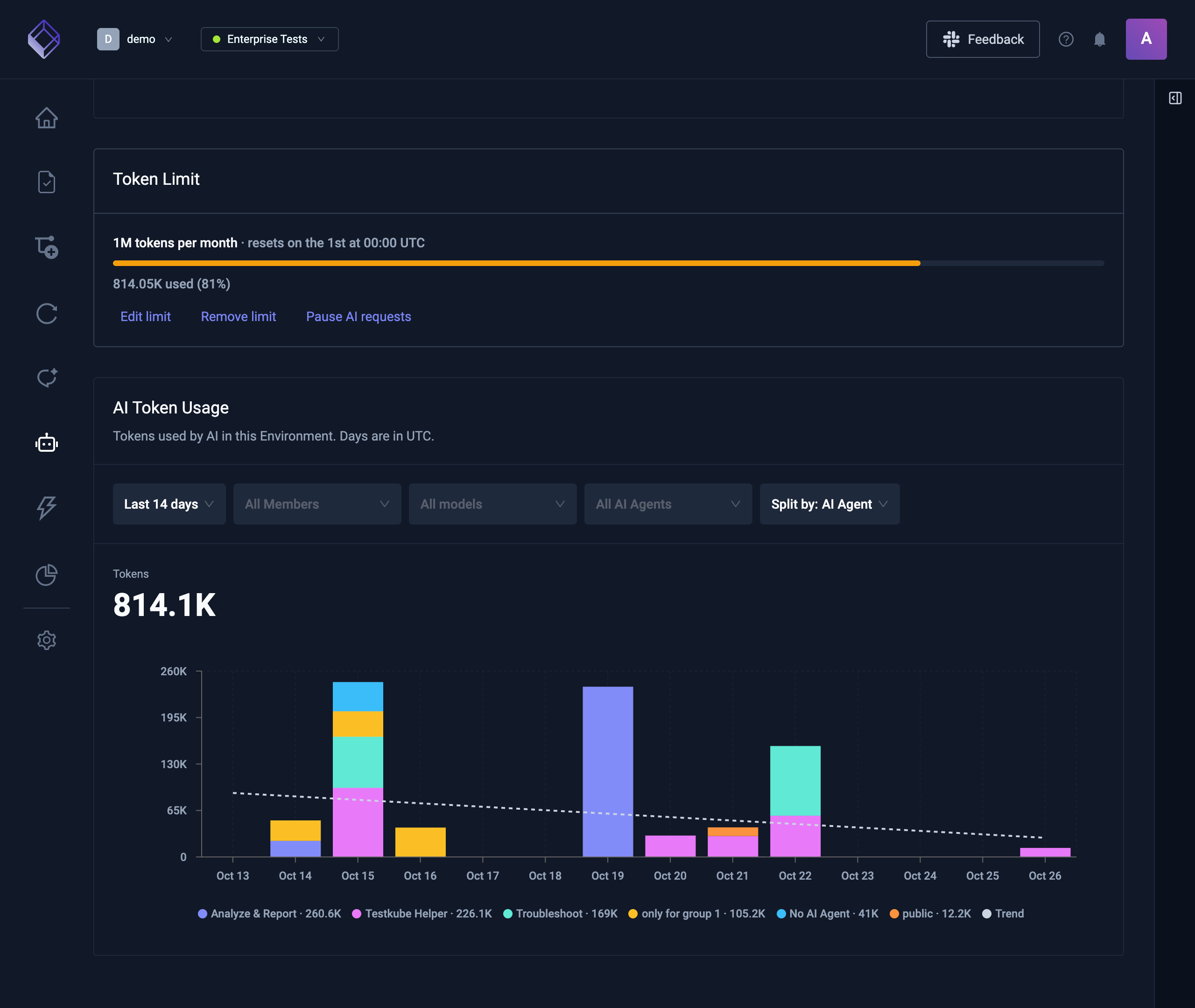
Task: Click the token usage progress bar
Action: (609, 263)
